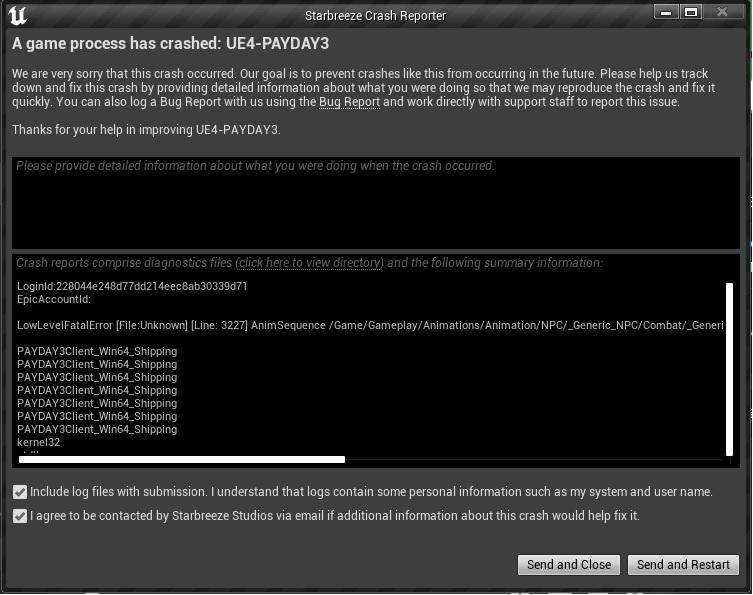This screenshot has width=753, height=595.
Task: Click the crash summary vertical scrollbar
Action: click(729, 368)
